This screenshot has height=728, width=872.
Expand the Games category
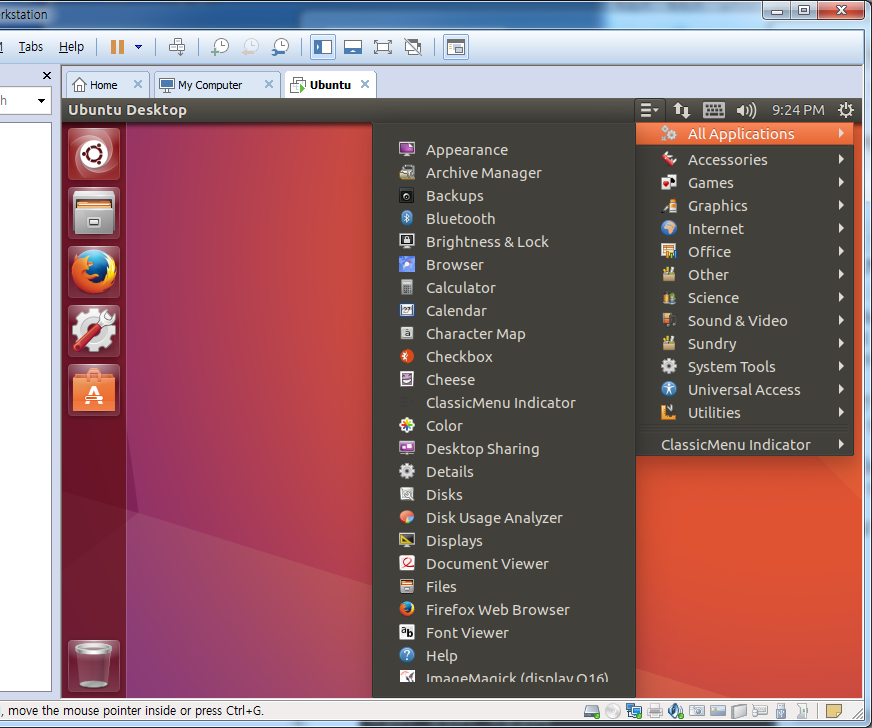click(745, 182)
